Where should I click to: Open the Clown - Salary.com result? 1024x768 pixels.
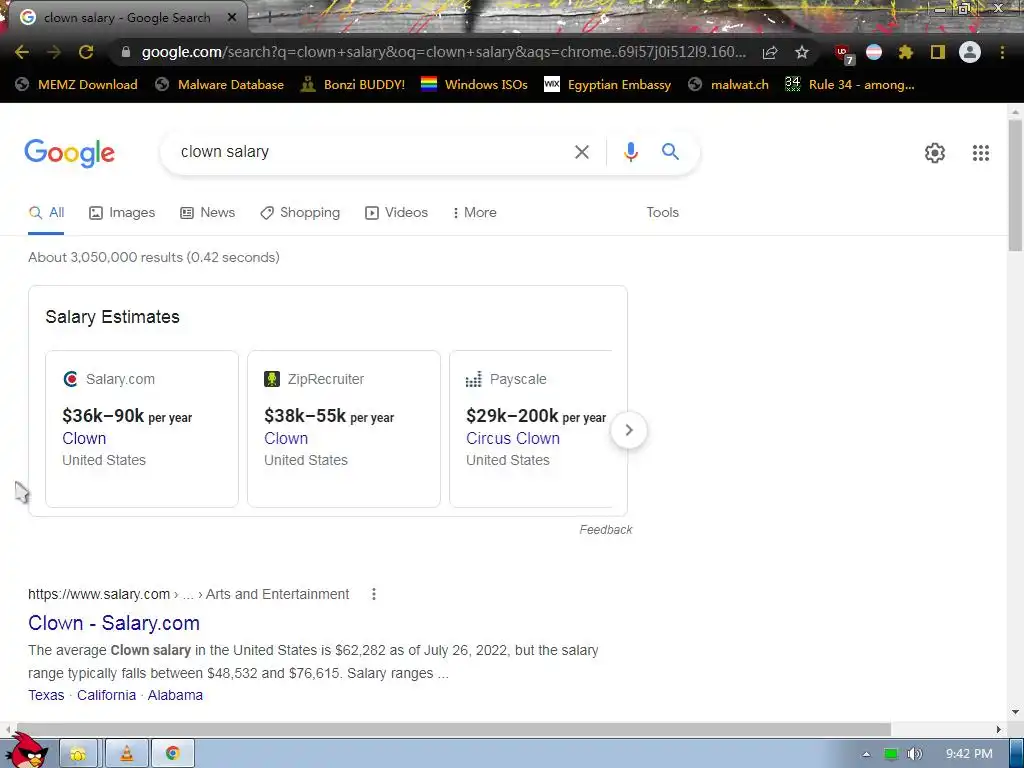(114, 623)
